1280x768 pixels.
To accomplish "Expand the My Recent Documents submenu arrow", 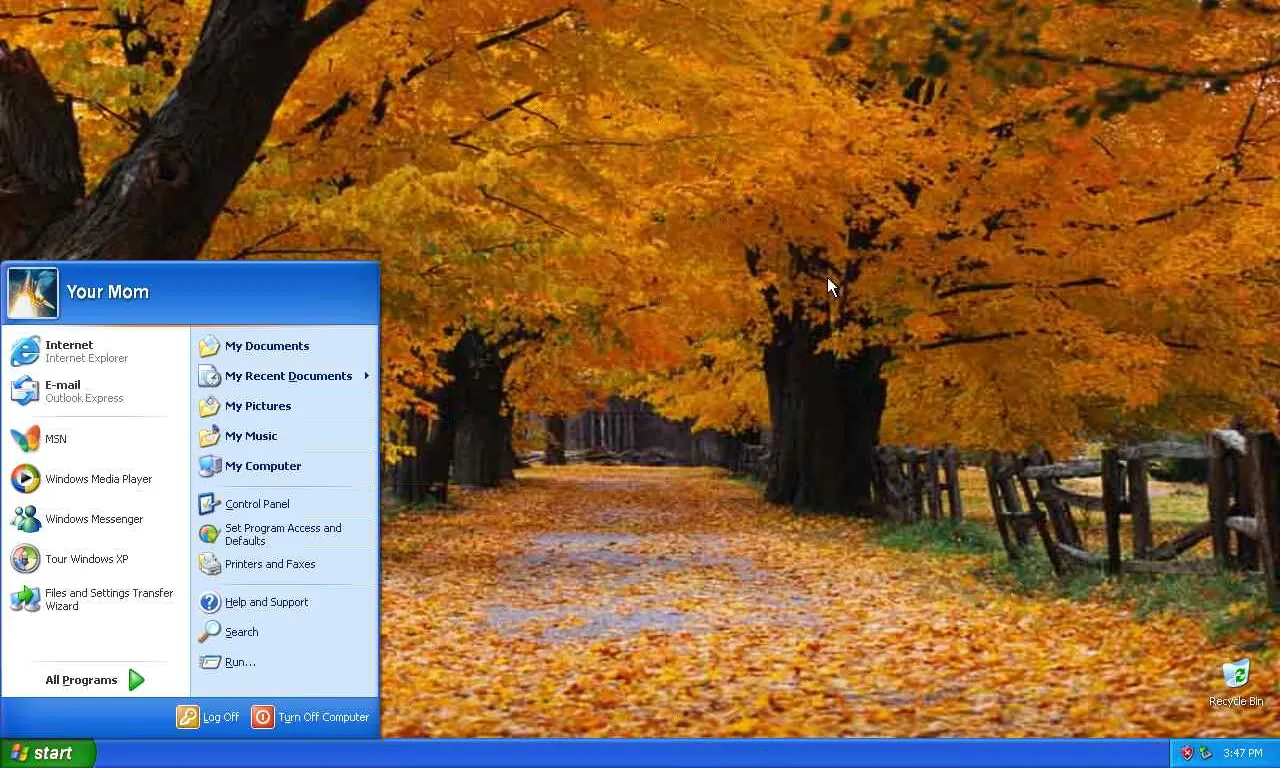I will [x=367, y=376].
